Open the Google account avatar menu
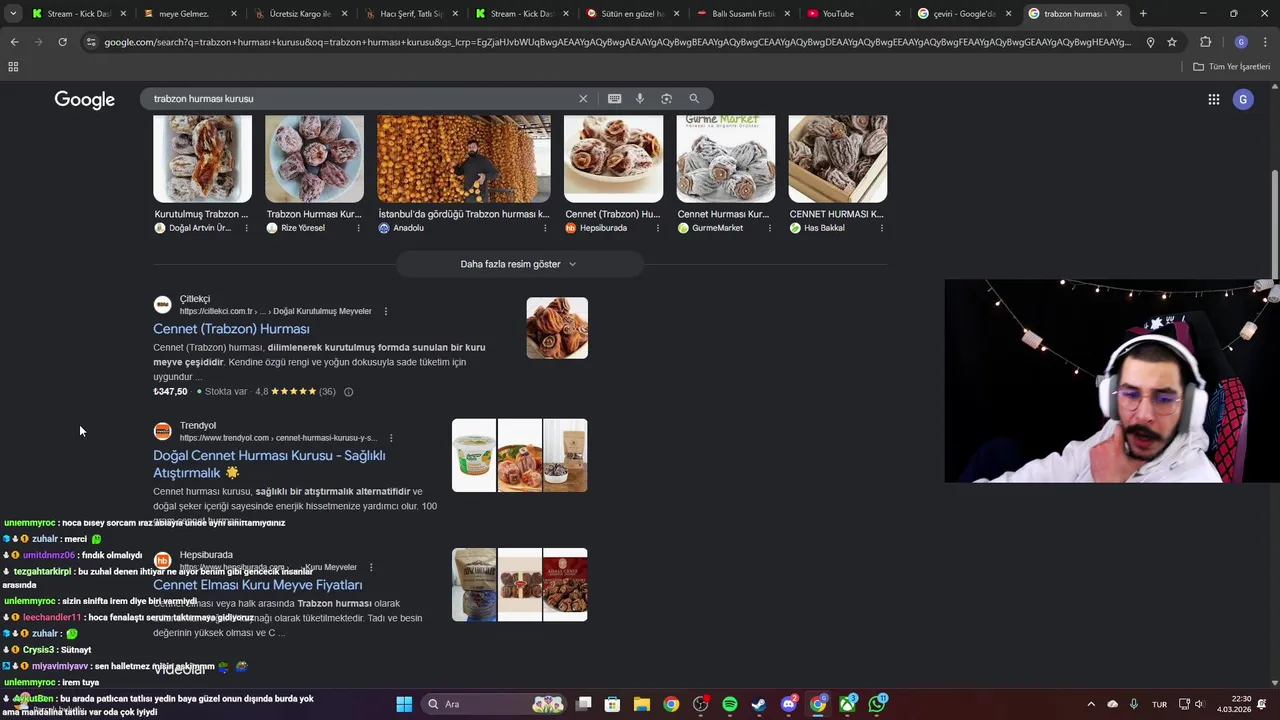 click(1243, 99)
